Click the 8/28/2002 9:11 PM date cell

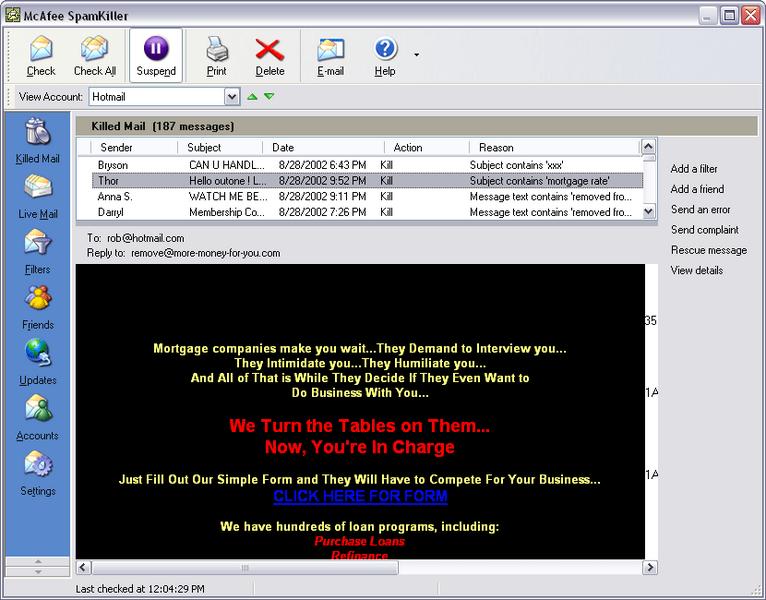[x=322, y=196]
